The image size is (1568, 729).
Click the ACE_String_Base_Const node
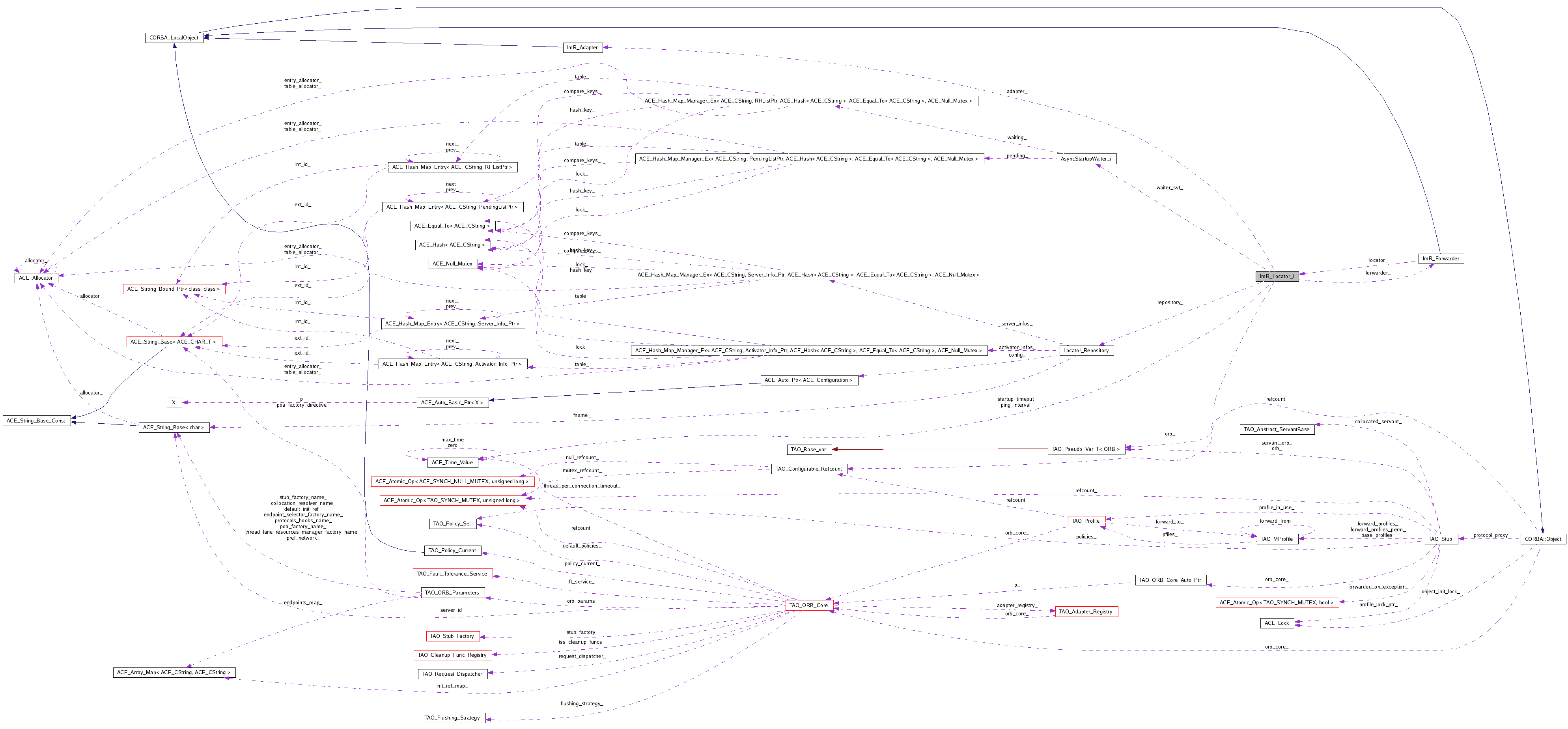click(x=36, y=420)
